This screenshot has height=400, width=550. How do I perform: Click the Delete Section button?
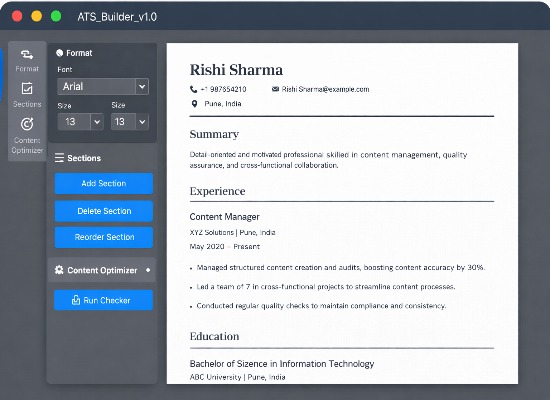(103, 211)
